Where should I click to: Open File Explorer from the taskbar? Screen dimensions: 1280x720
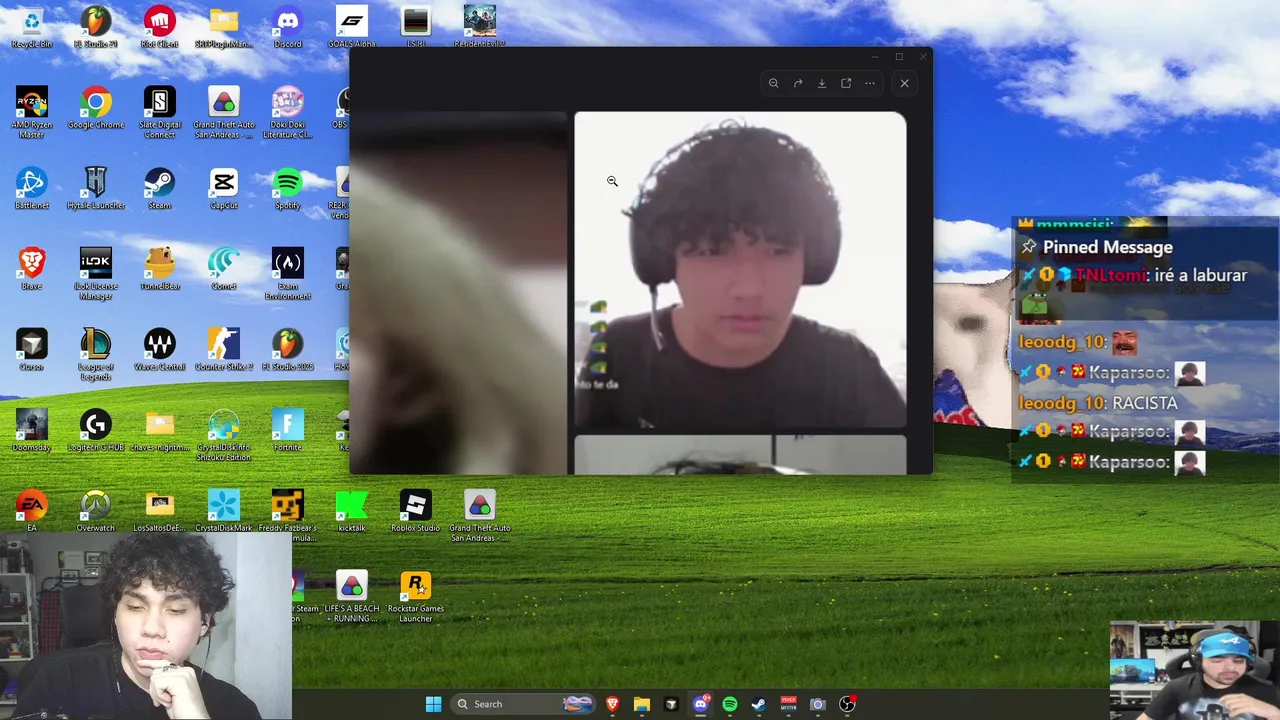click(642, 704)
